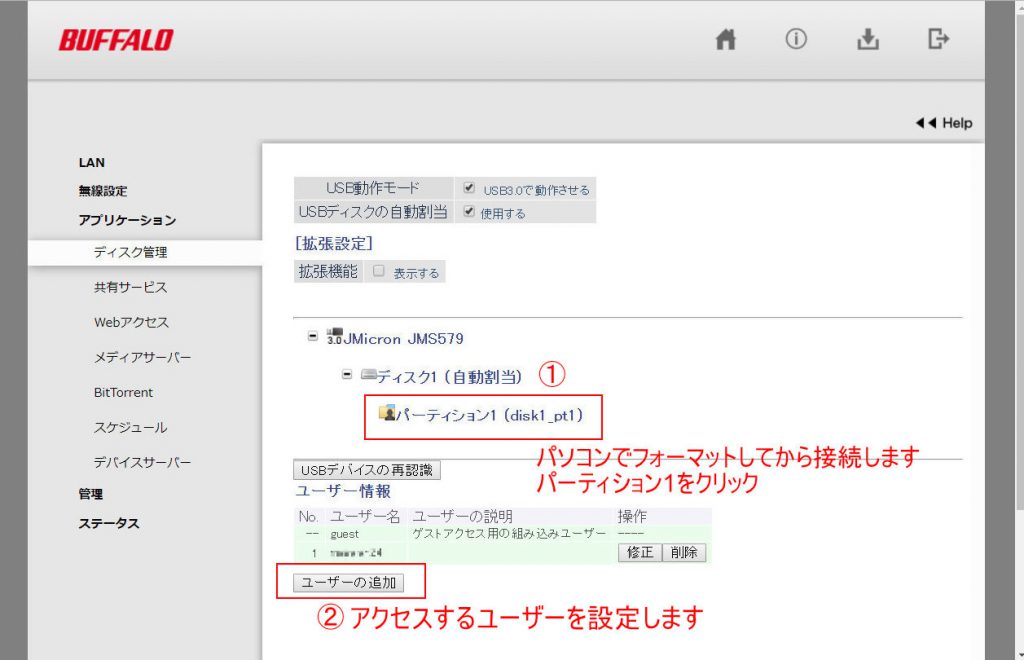Image resolution: width=1024 pixels, height=660 pixels.
Task: Click the BUFFALO logo
Action: pyautogui.click(x=116, y=40)
